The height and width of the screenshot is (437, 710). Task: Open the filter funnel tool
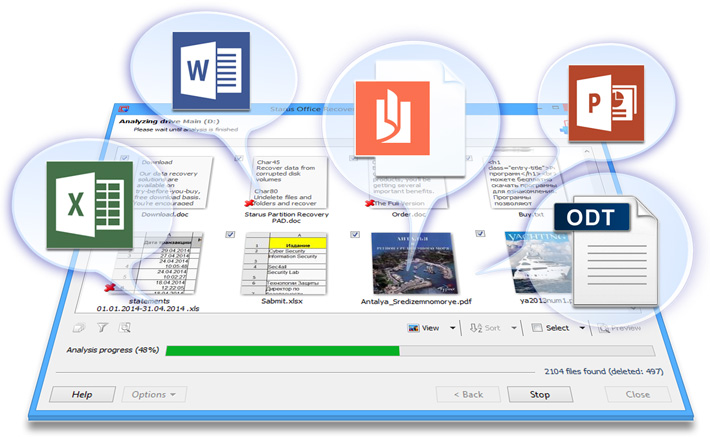pos(102,327)
